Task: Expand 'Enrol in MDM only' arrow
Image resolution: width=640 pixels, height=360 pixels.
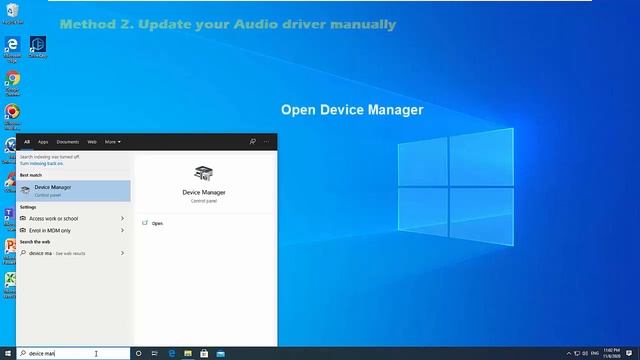Action: tap(122, 231)
